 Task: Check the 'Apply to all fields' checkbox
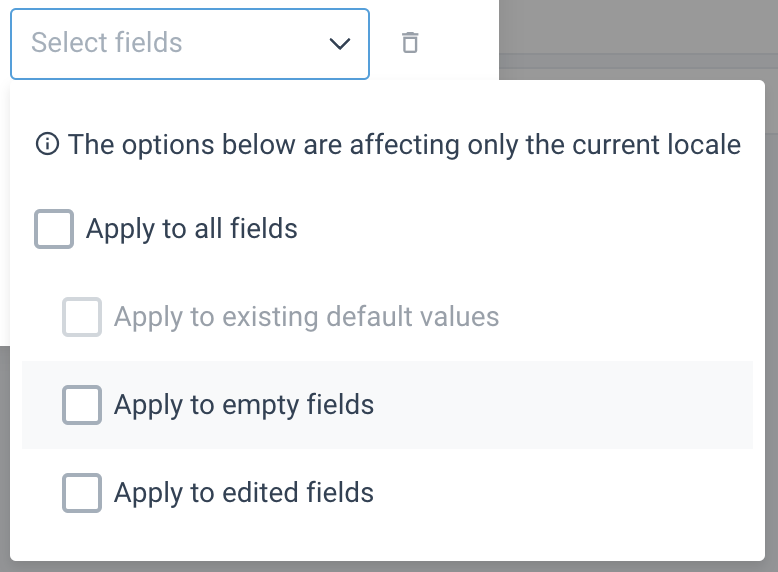click(54, 229)
